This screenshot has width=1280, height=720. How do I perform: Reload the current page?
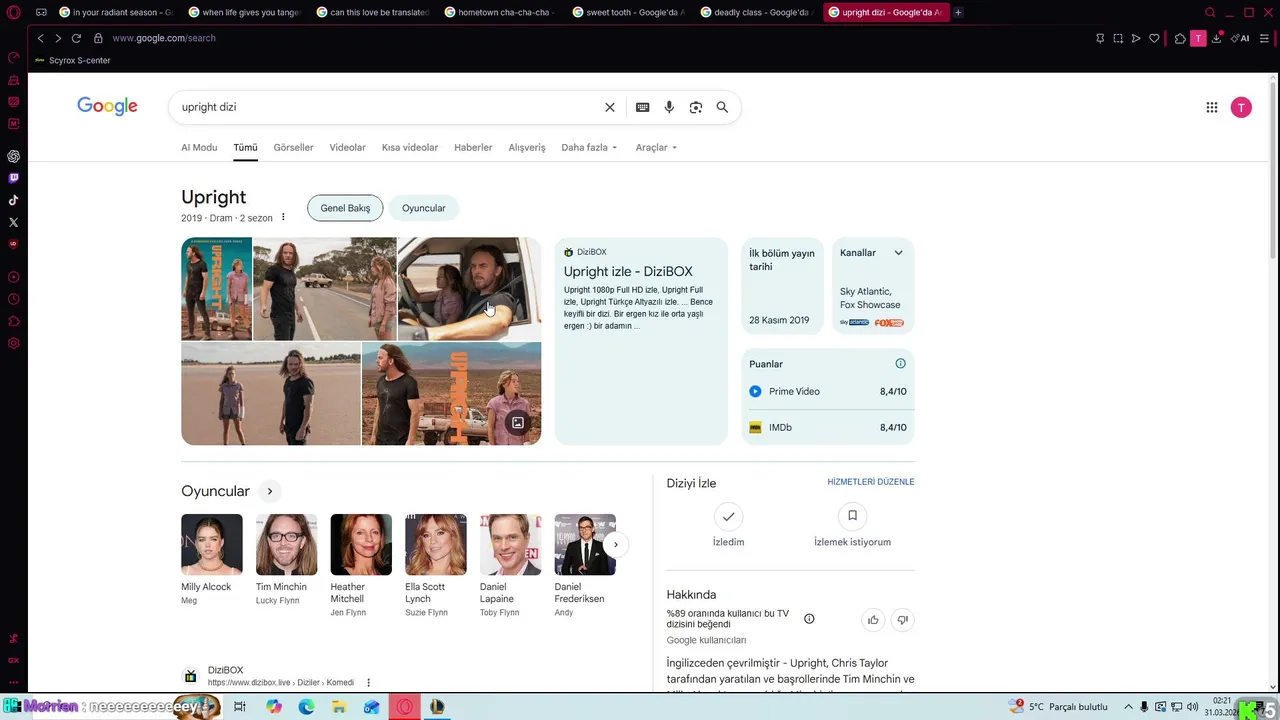[x=76, y=38]
